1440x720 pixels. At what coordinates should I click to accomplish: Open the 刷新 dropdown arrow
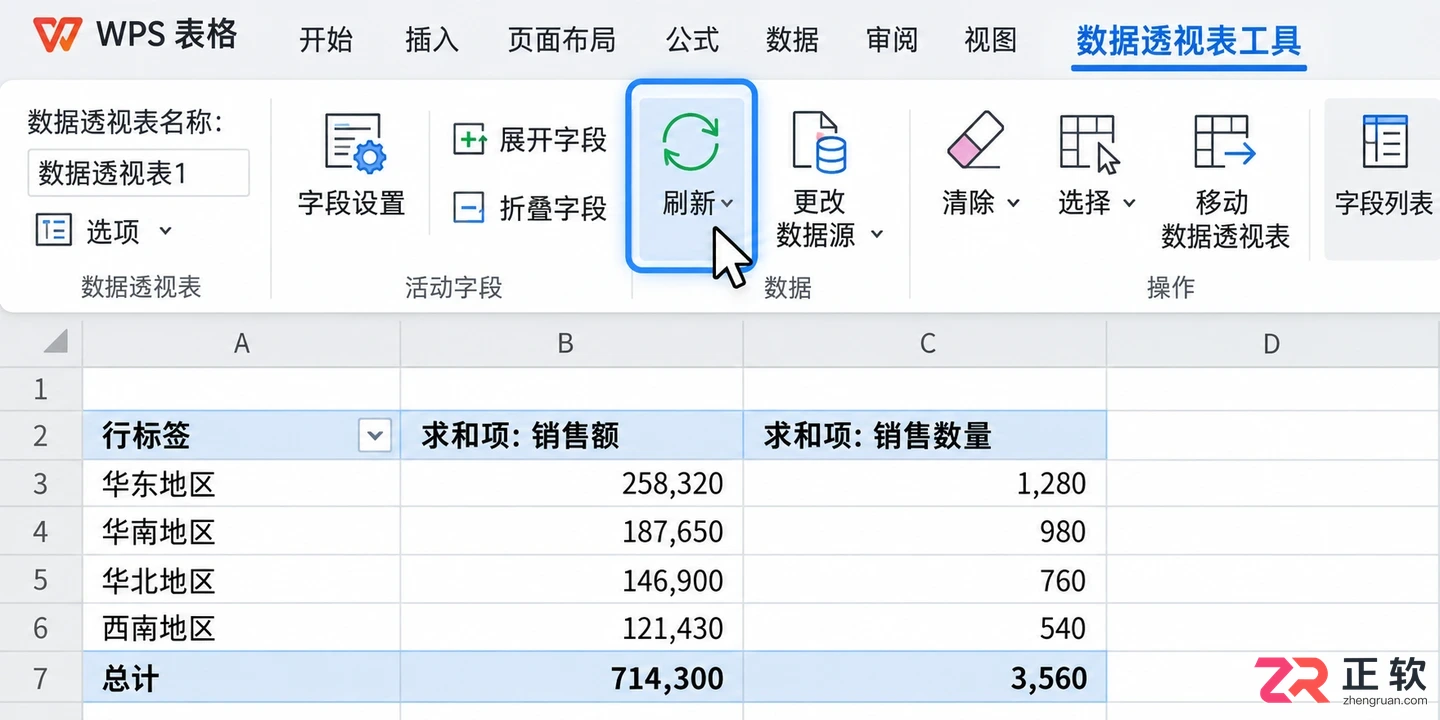tap(727, 204)
